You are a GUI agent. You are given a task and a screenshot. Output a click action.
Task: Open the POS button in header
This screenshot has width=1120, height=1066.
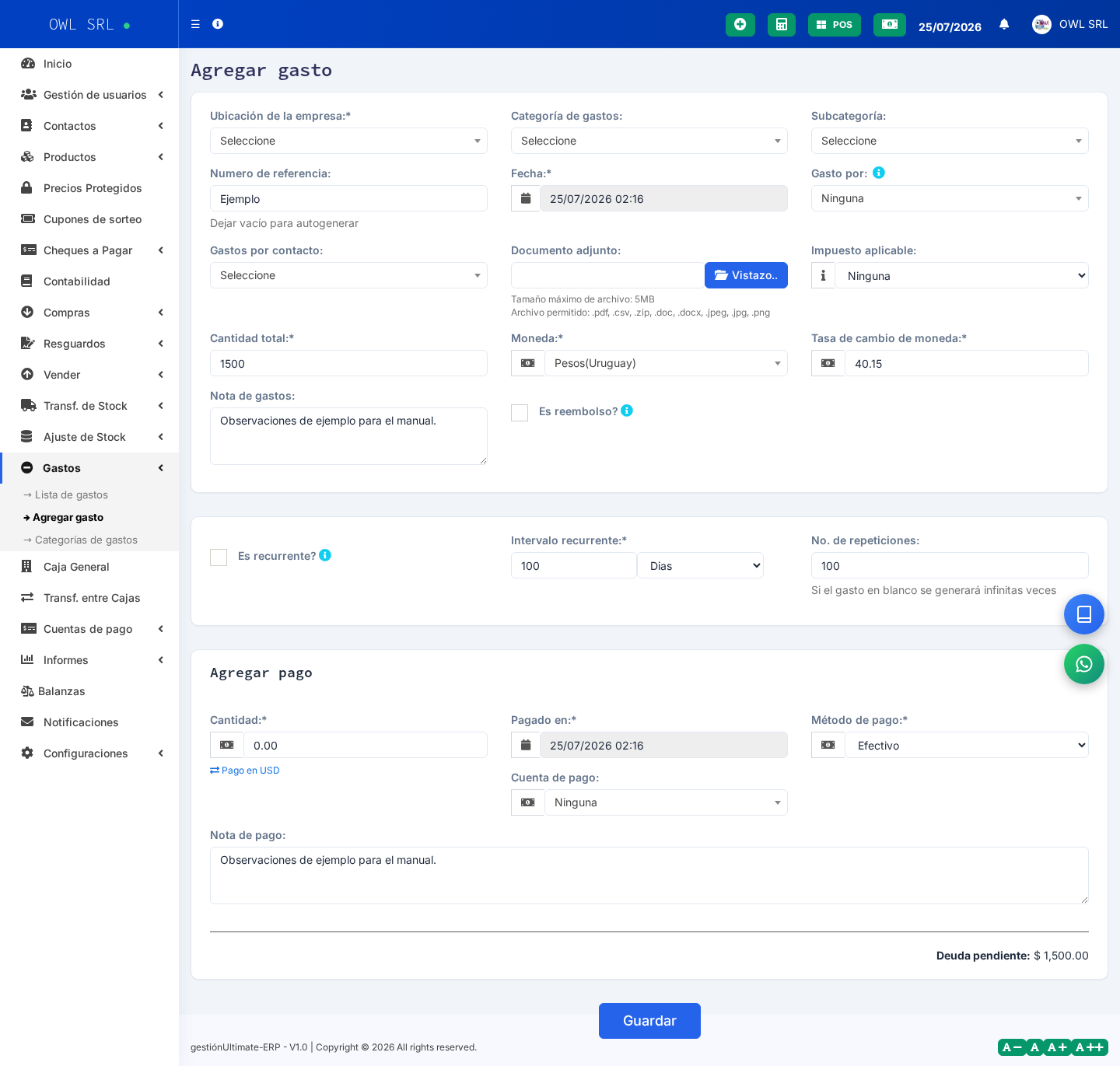[835, 25]
